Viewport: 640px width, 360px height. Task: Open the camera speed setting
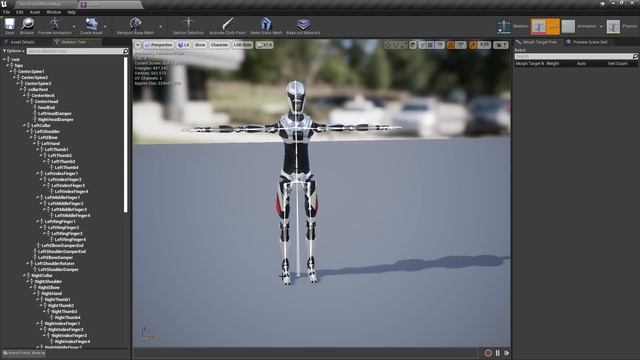click(x=501, y=45)
